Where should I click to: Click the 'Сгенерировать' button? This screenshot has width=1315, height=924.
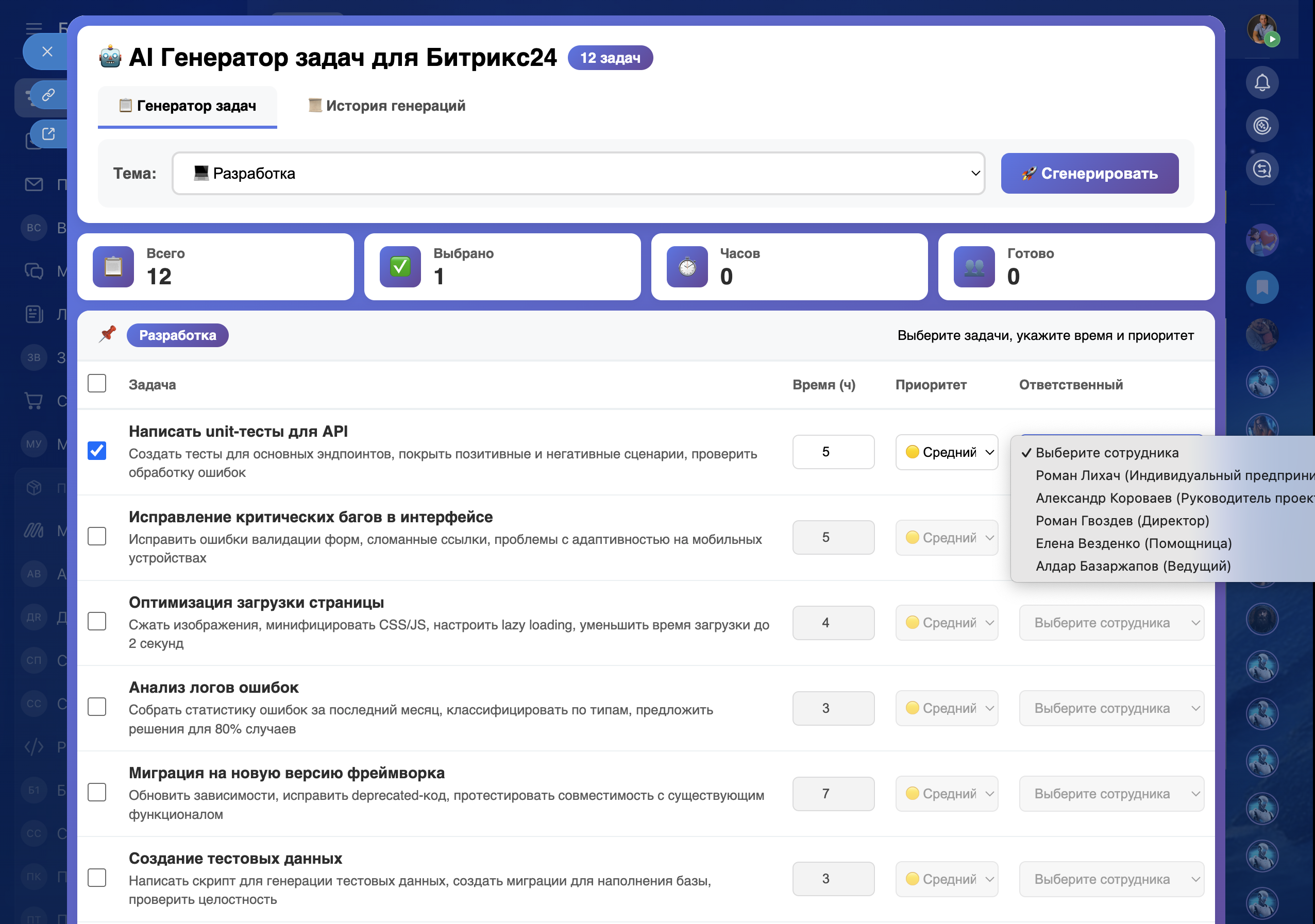[1089, 174]
